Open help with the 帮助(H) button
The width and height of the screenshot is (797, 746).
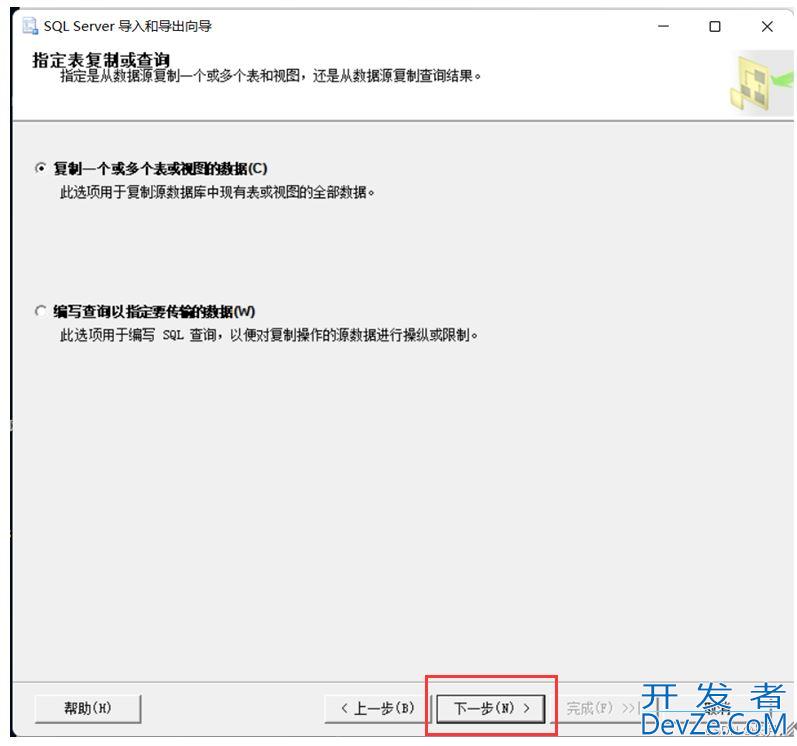(87, 708)
